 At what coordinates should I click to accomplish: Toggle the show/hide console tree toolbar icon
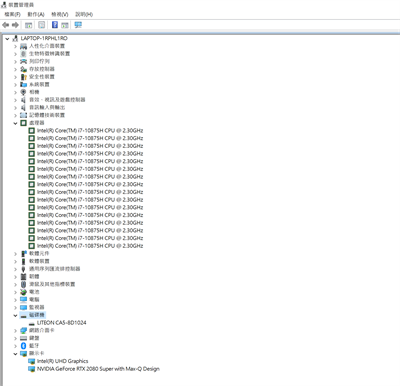coord(29,25)
